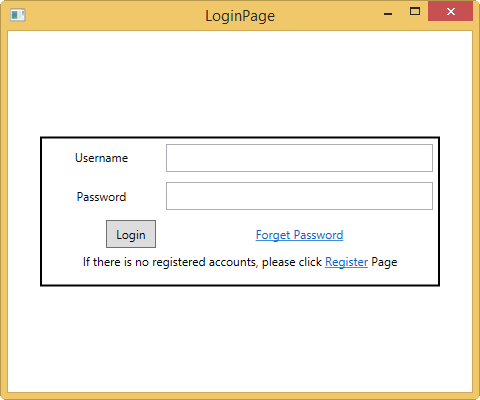The width and height of the screenshot is (480, 400).
Task: Follow the Register link
Action: (346, 262)
